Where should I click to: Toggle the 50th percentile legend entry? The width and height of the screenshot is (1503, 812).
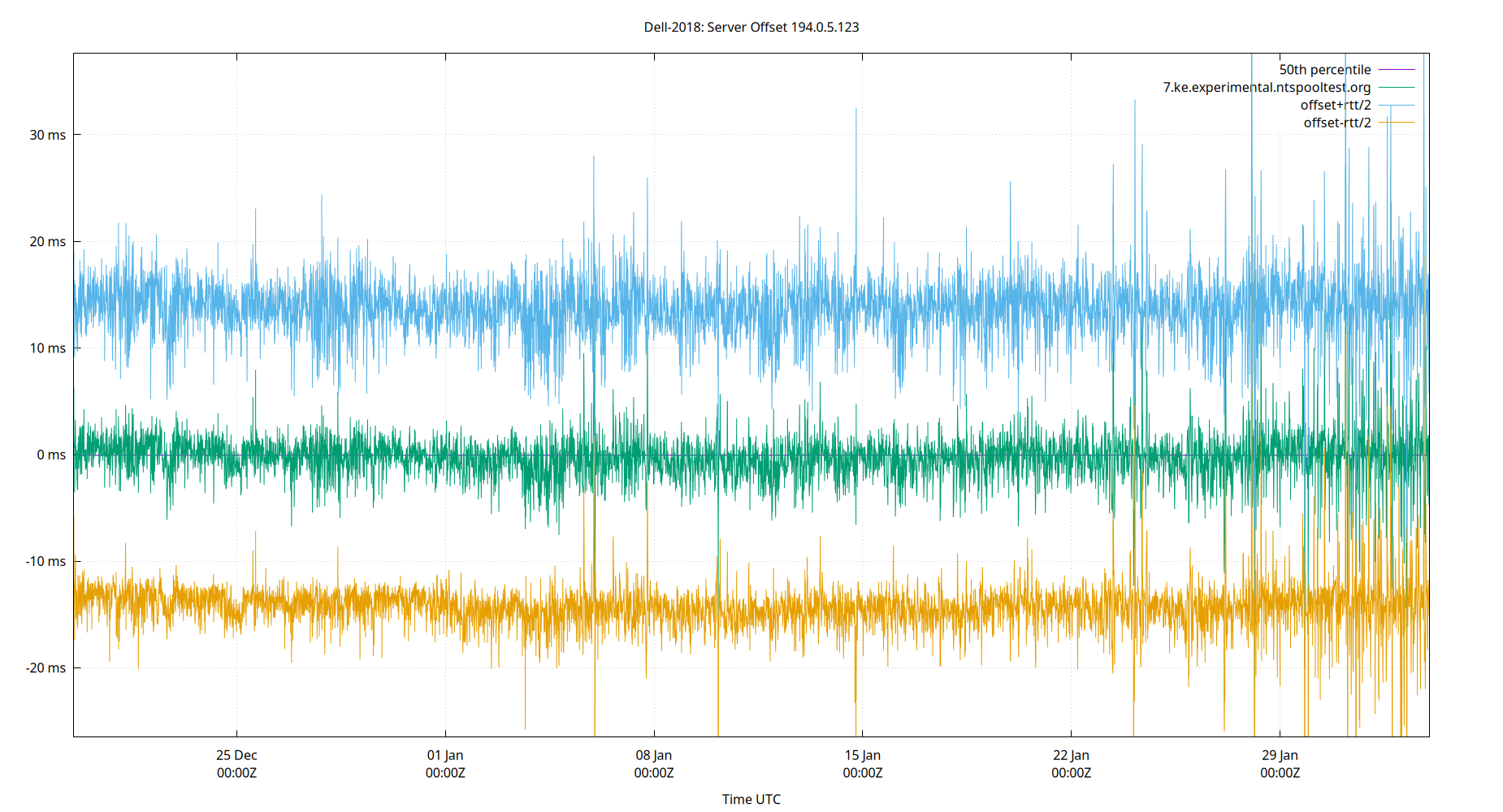(x=1325, y=69)
